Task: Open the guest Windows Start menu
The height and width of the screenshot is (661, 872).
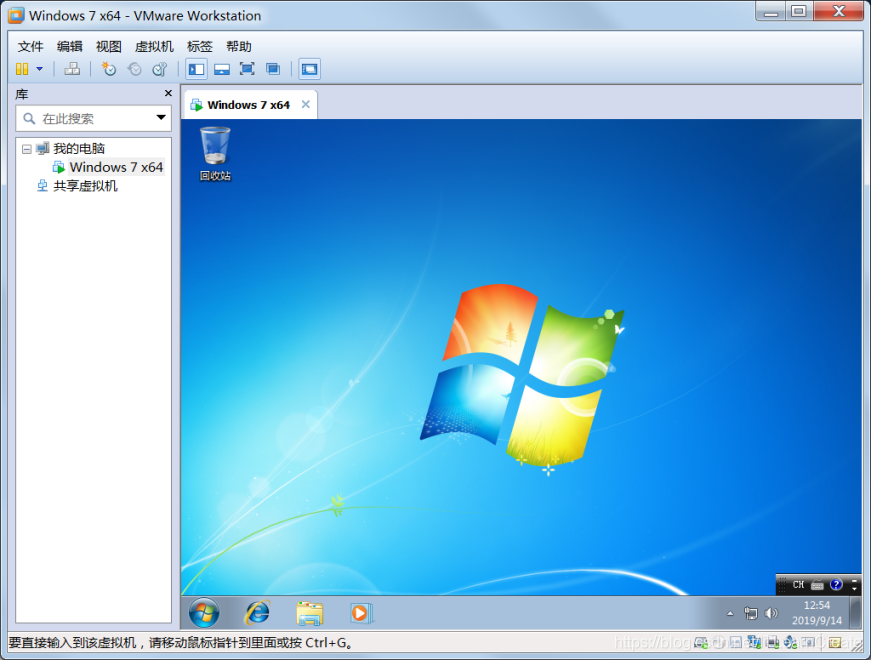Action: click(x=204, y=613)
